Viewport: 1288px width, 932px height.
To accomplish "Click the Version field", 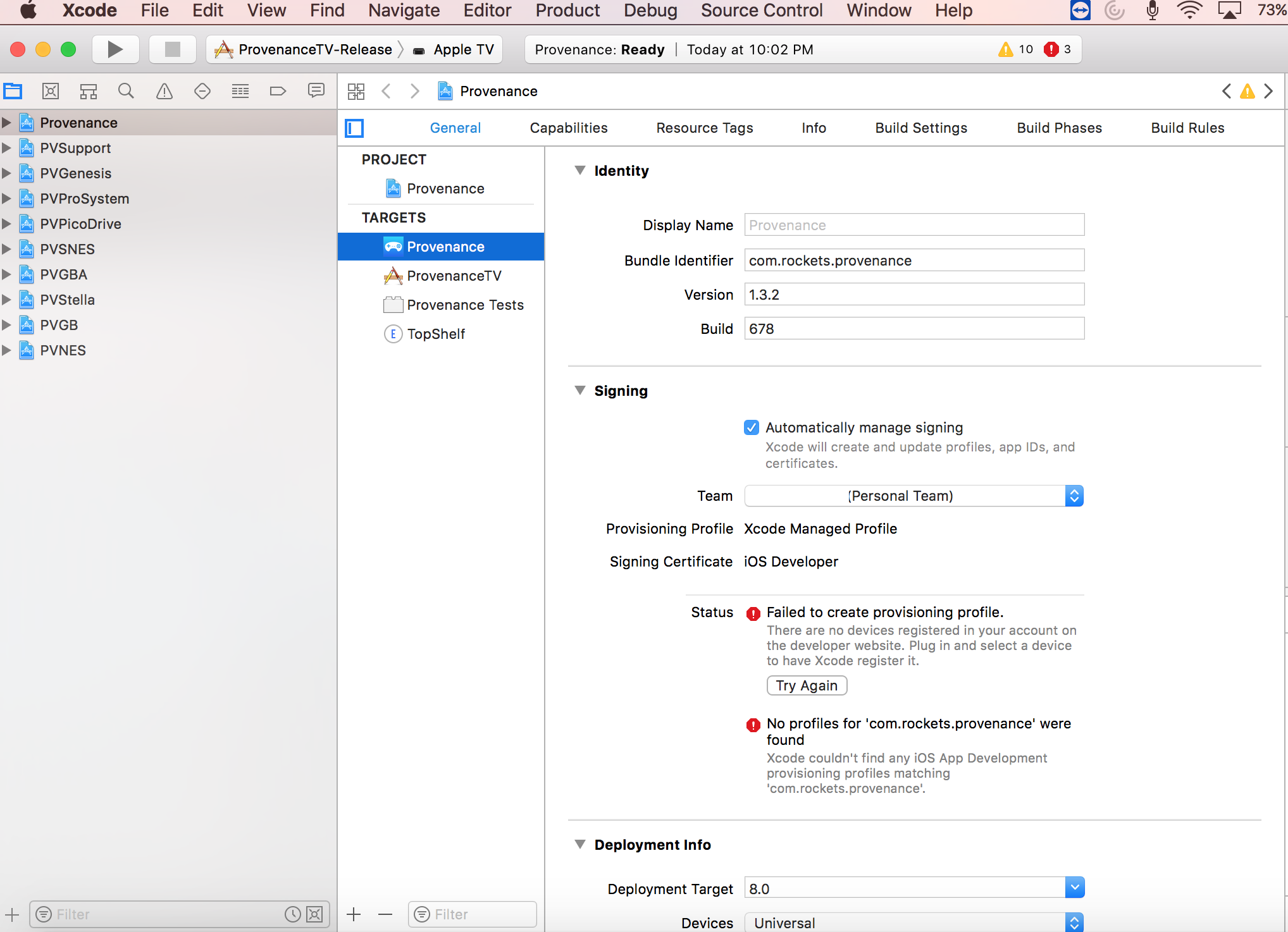I will tap(914, 294).
